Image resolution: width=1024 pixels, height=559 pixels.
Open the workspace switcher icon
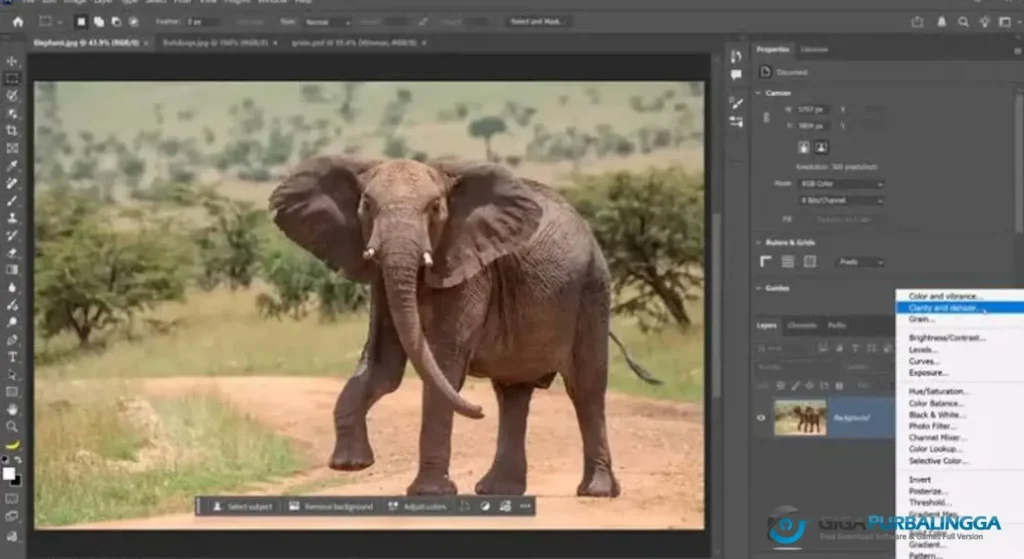point(1005,22)
